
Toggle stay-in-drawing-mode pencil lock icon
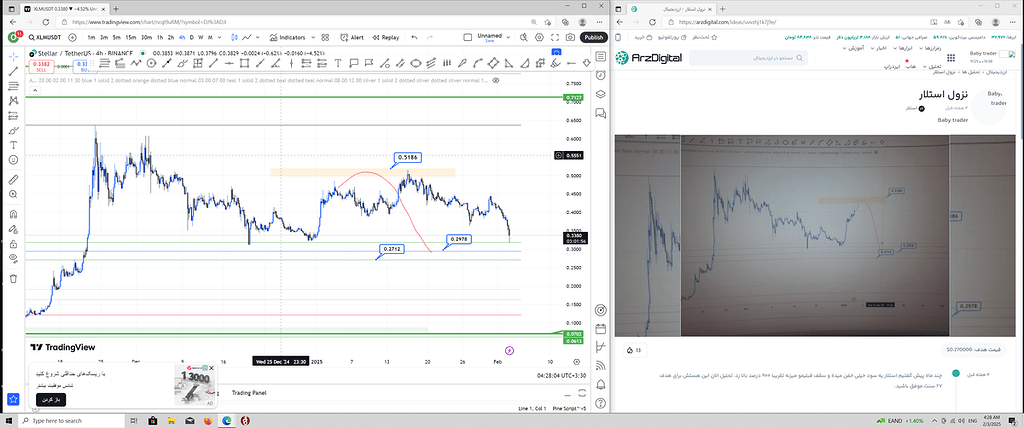pyautogui.click(x=13, y=229)
